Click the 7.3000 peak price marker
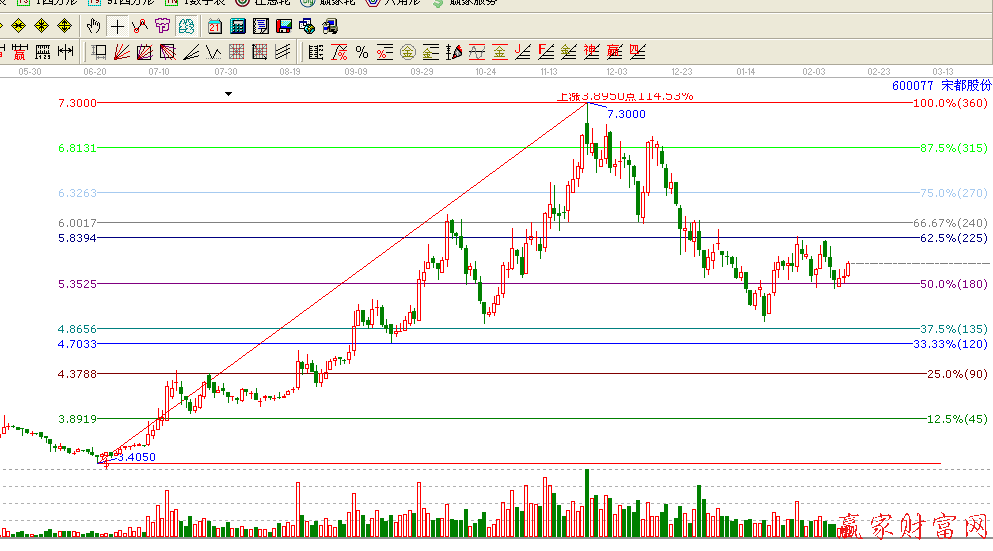The image size is (993, 551). click(x=626, y=115)
